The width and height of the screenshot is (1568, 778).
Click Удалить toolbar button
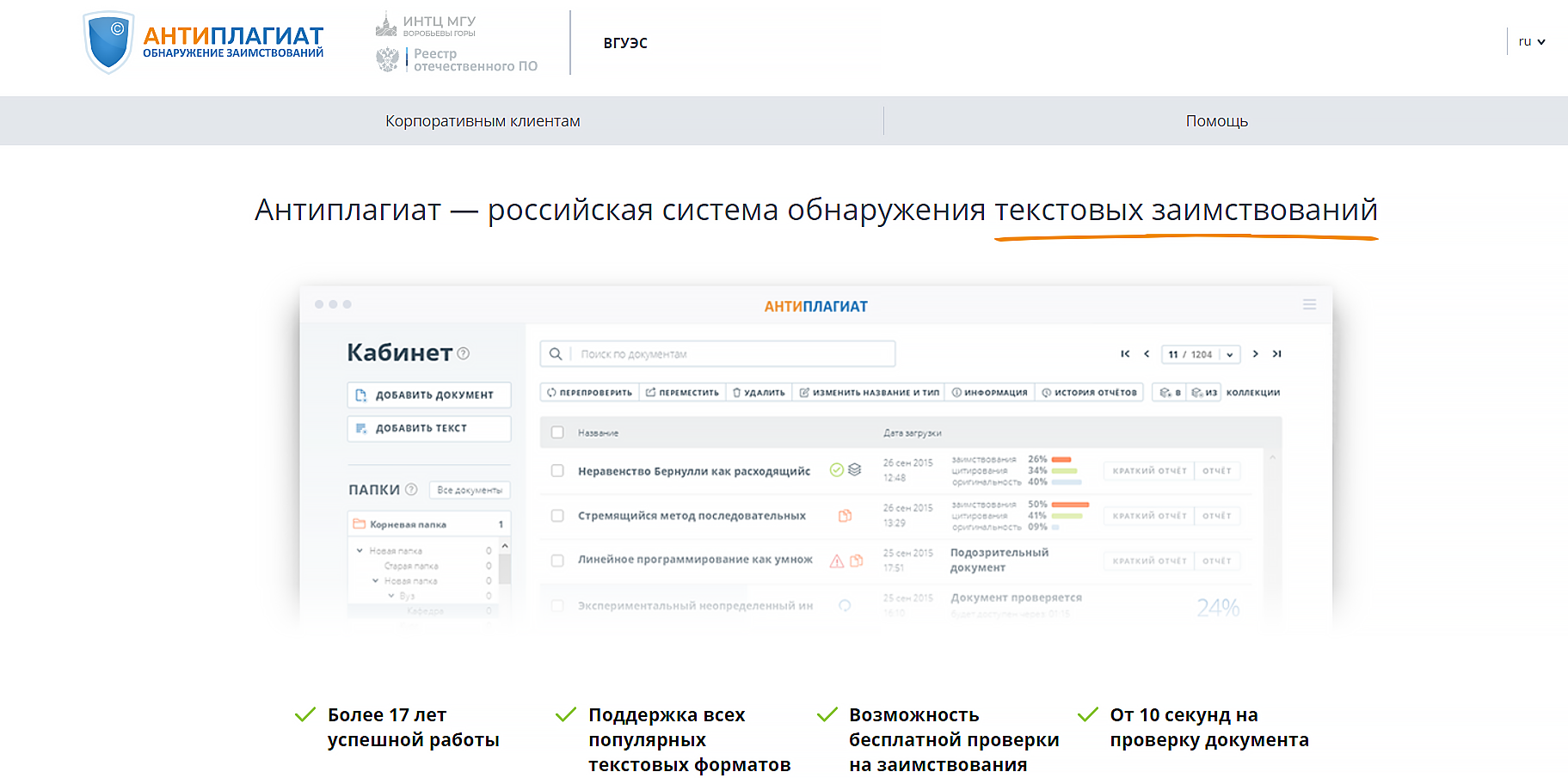pyautogui.click(x=759, y=392)
